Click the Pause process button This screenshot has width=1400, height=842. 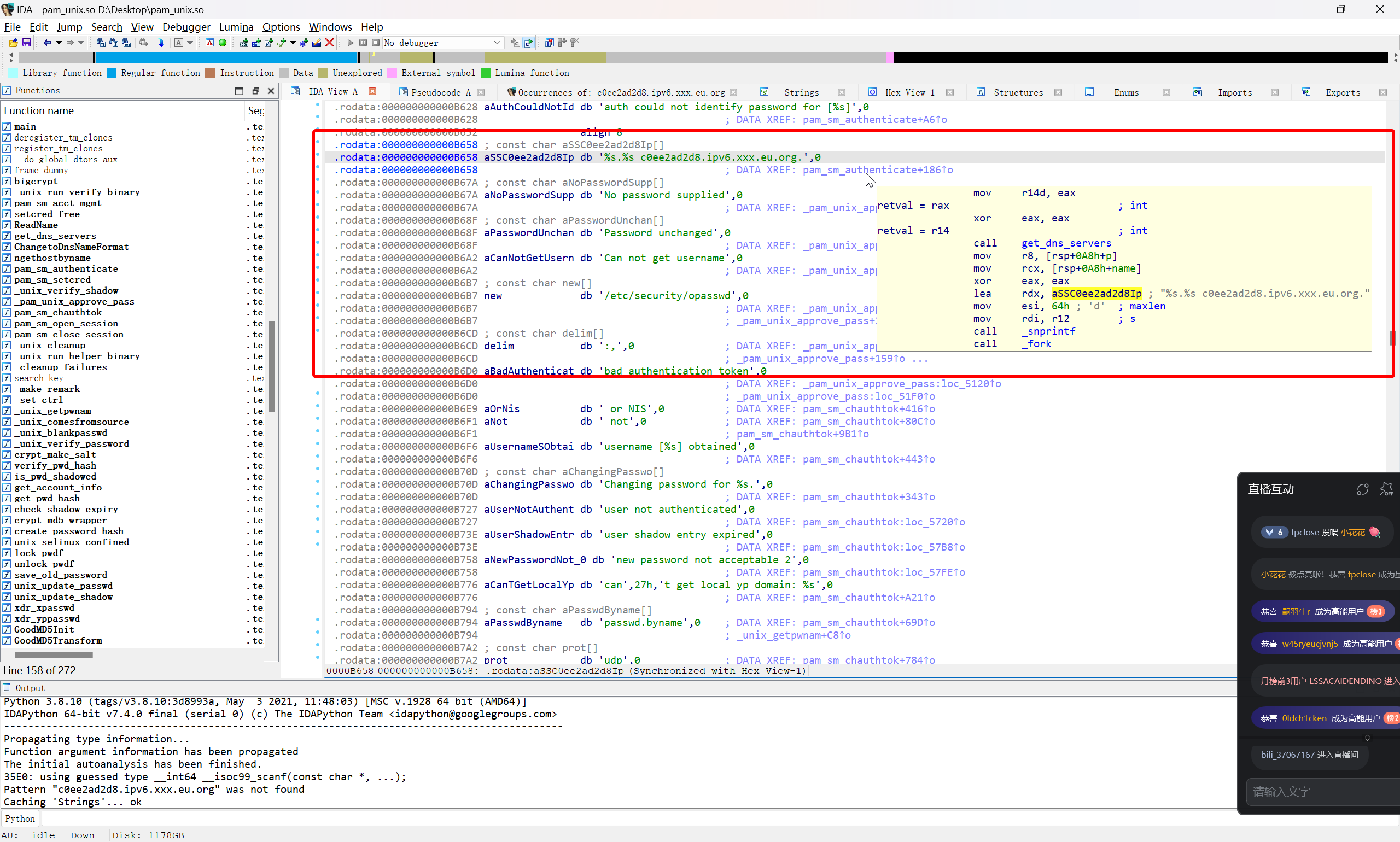363,43
